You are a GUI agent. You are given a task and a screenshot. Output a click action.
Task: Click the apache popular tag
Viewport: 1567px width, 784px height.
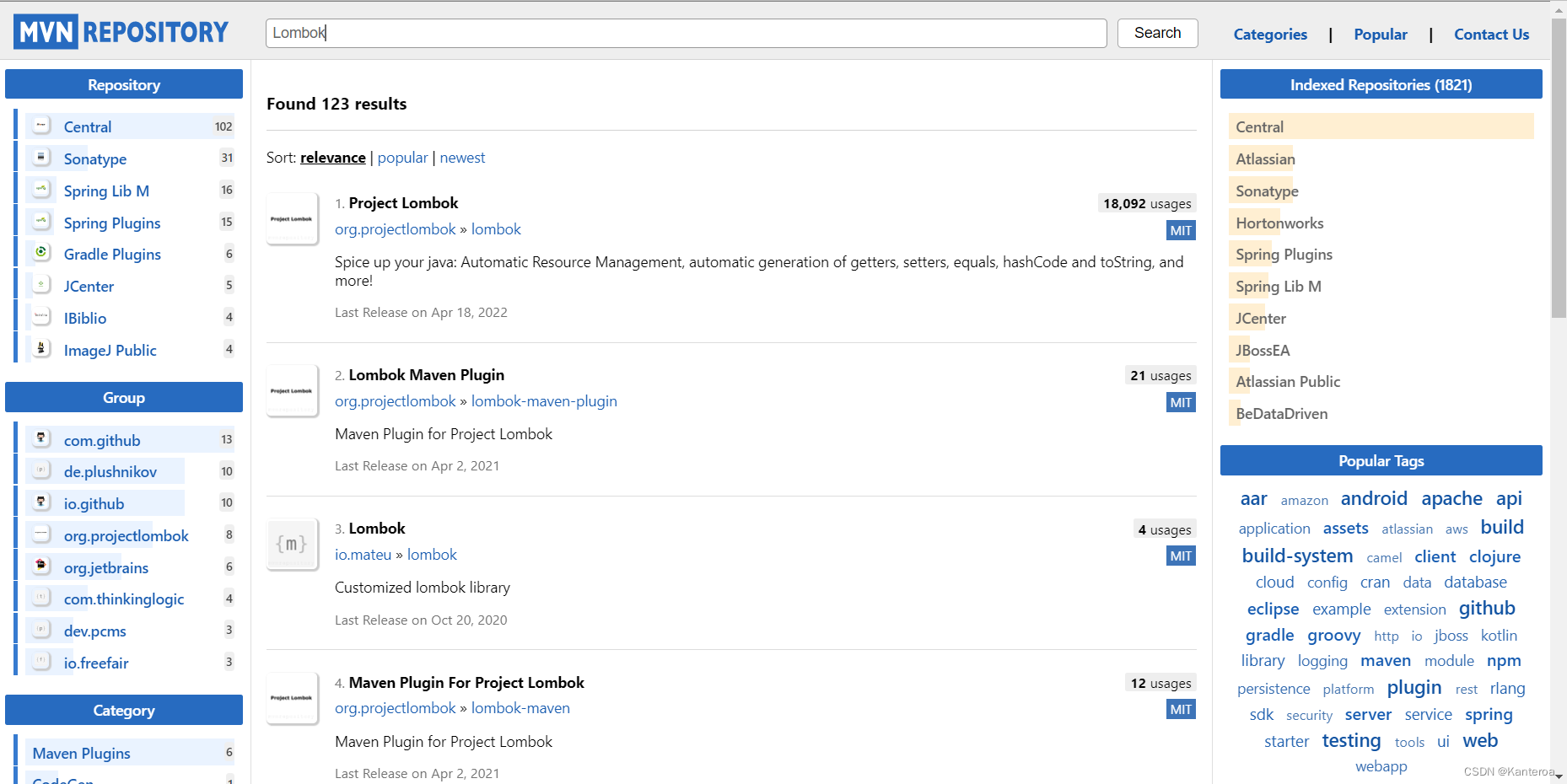[1451, 498]
